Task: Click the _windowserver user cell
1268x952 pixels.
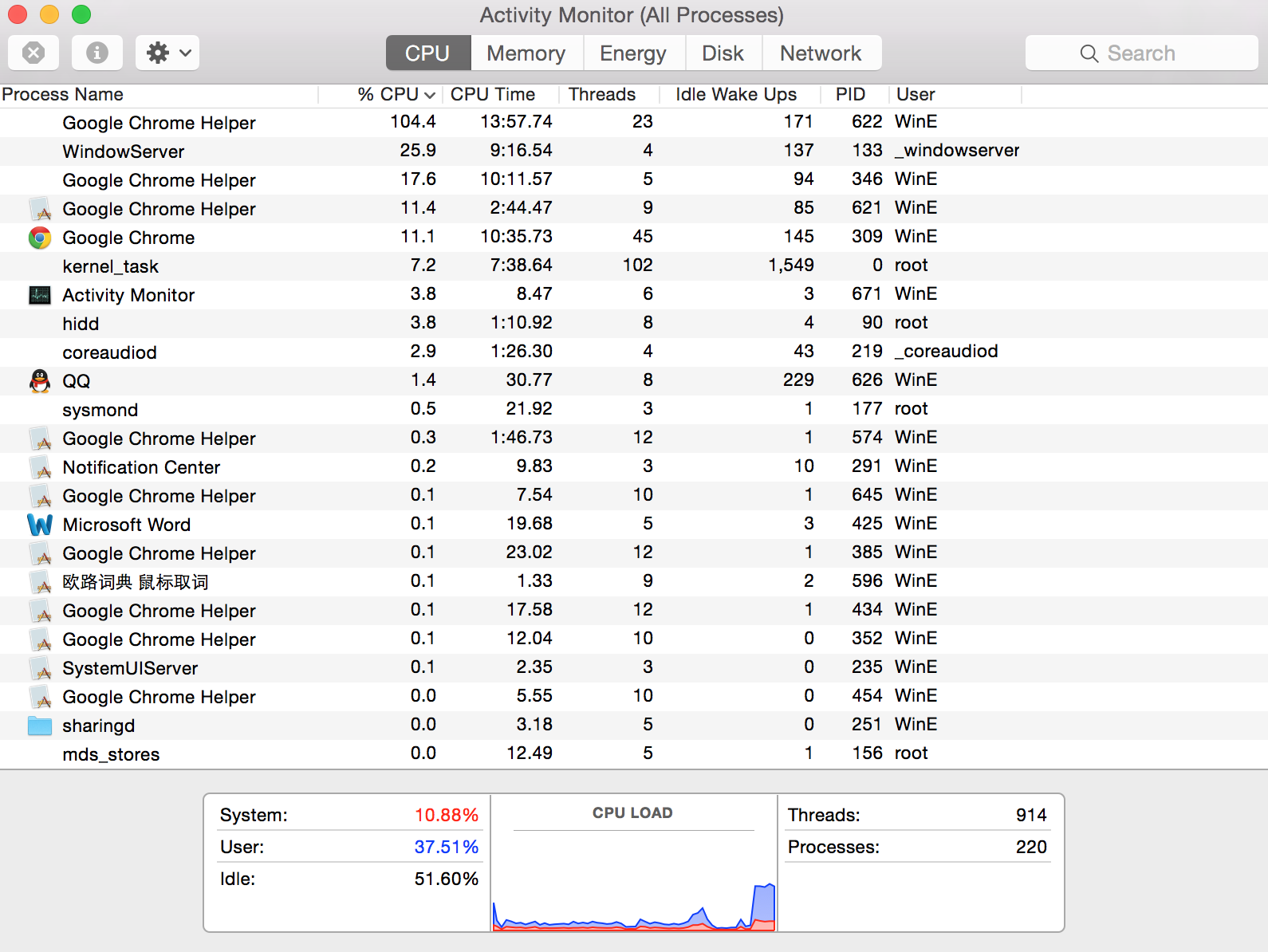Action: point(957,151)
